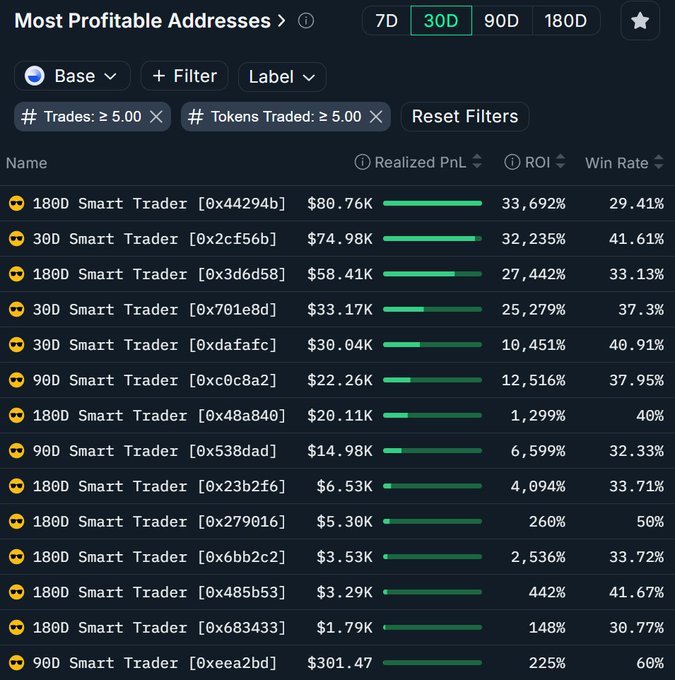Click PnL bar for trader 0x3d6d58

[x=432, y=274]
